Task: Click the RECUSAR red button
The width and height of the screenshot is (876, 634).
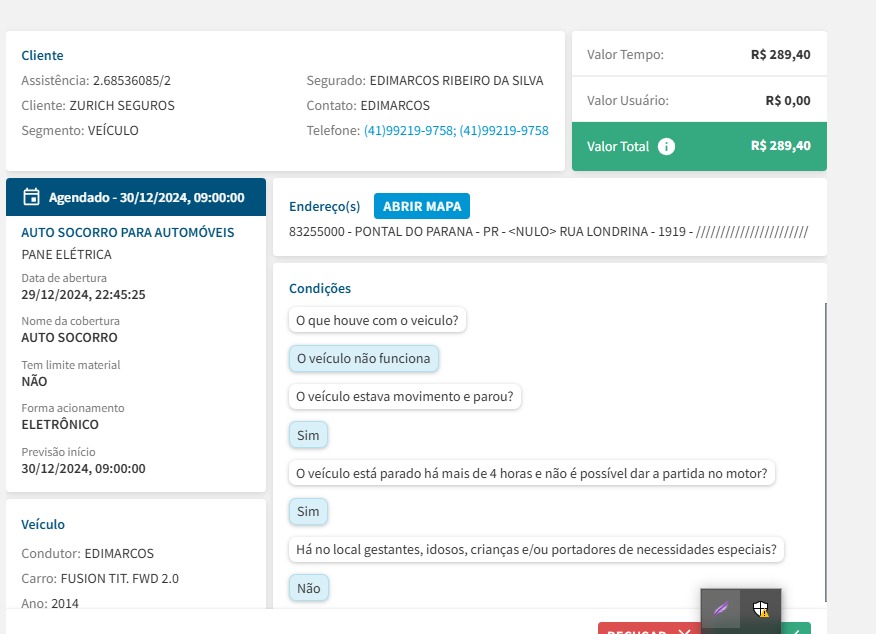Action: pos(636,629)
